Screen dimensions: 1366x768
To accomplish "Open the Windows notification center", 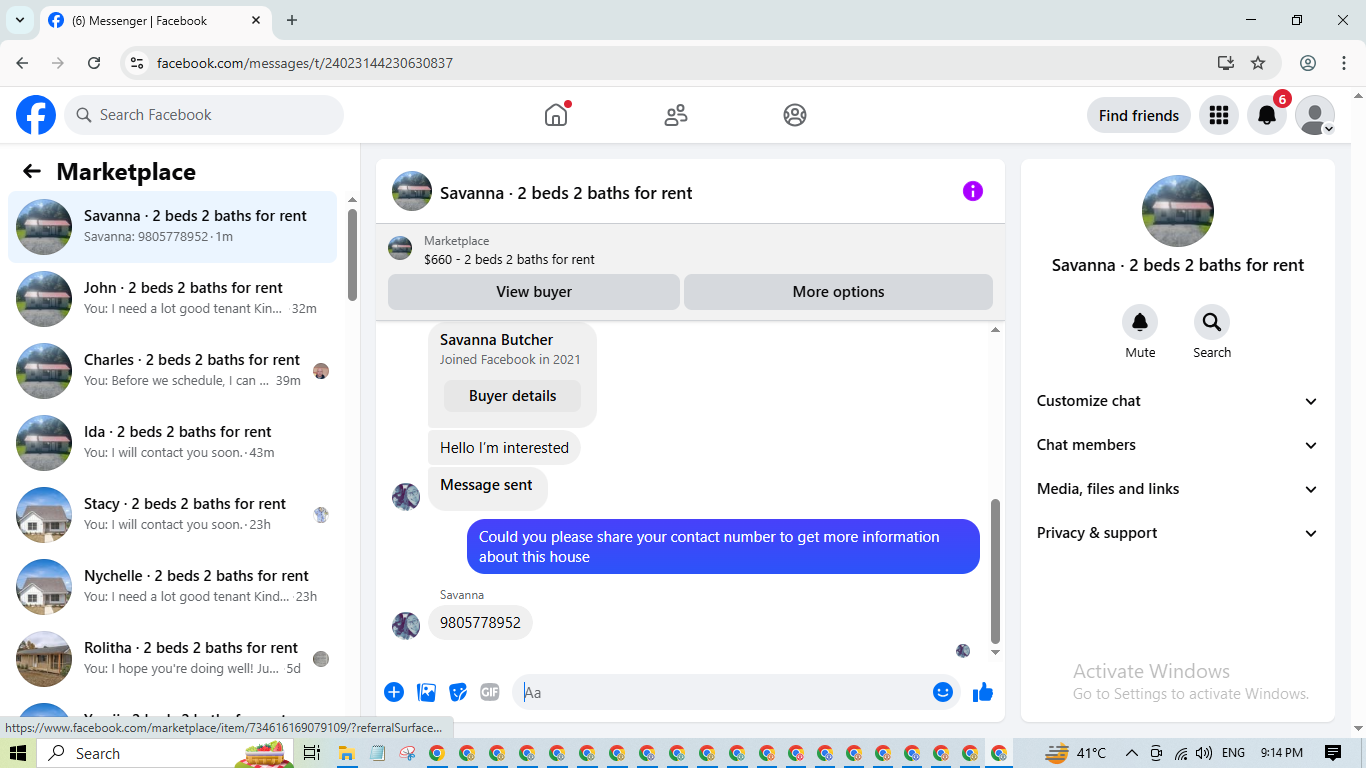I will pos(1333,753).
